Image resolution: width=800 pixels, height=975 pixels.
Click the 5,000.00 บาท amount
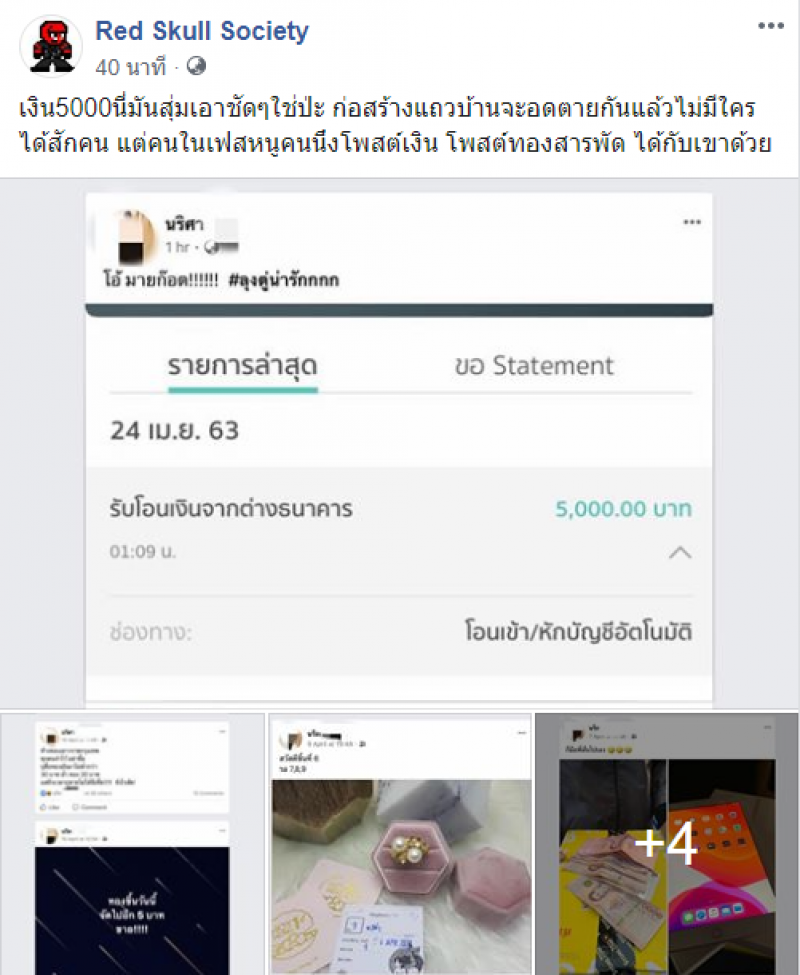pos(623,509)
